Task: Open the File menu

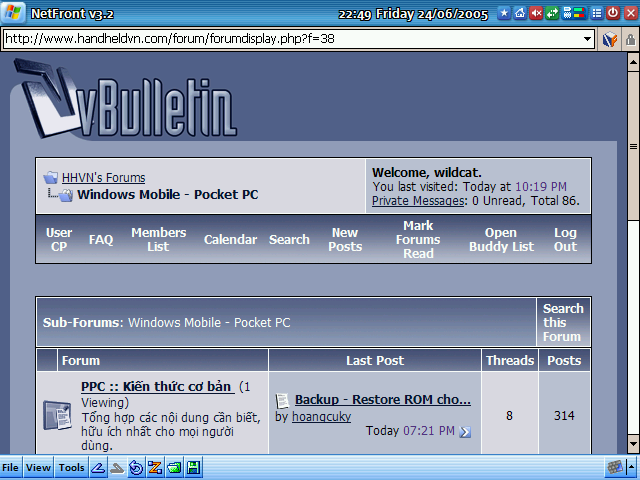Action: click(x=10, y=467)
